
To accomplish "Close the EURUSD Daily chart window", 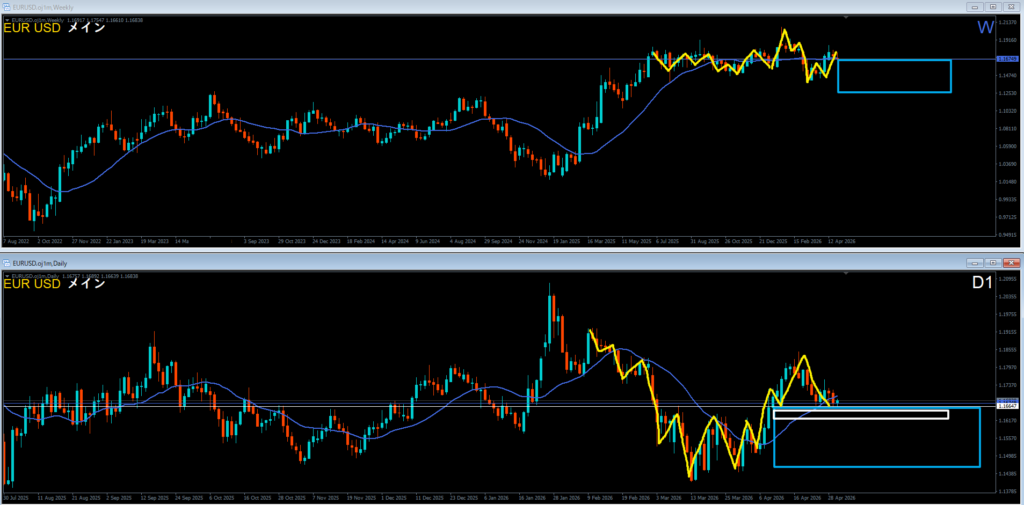I will (1011, 263).
